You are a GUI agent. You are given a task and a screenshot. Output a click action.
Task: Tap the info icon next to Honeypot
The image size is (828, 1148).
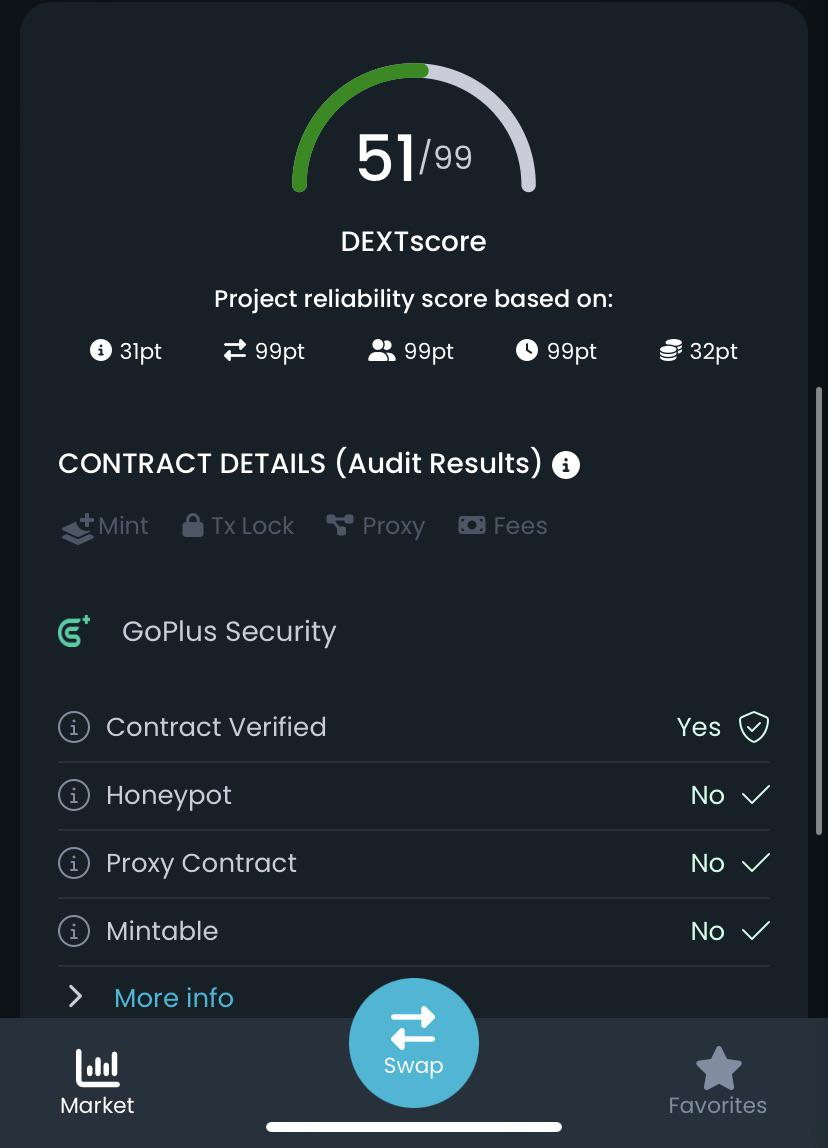coord(74,795)
